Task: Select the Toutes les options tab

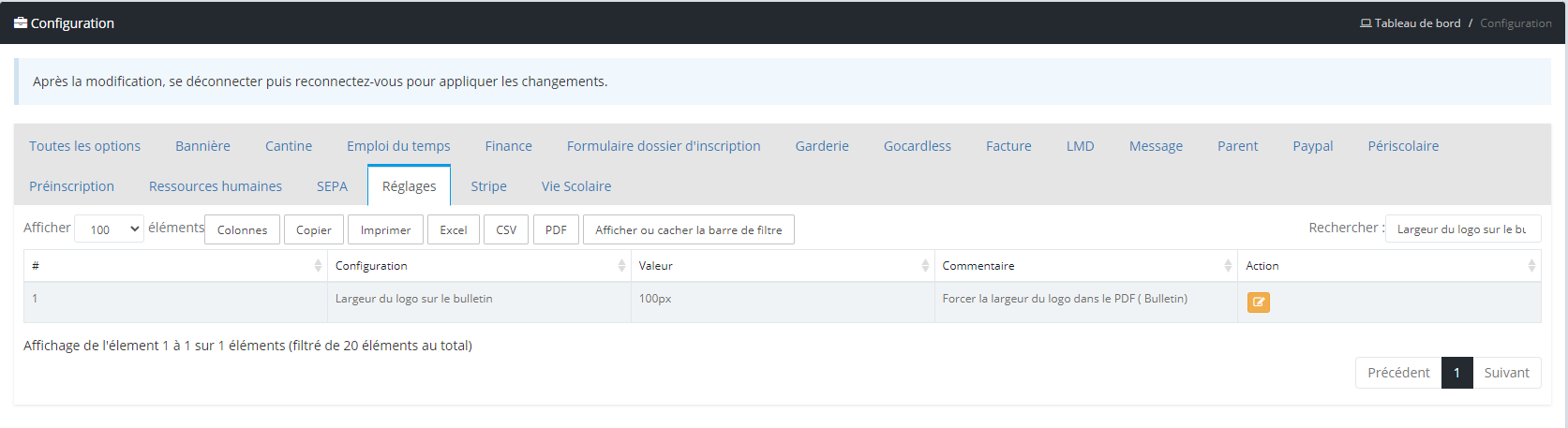Action: coord(84,145)
